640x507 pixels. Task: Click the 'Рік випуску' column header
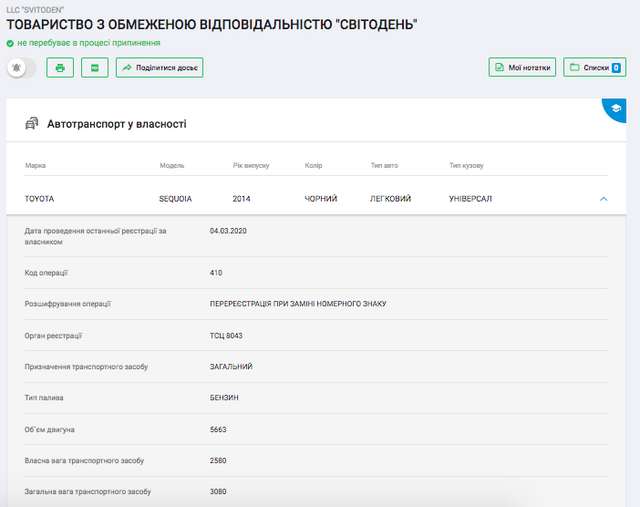click(251, 165)
